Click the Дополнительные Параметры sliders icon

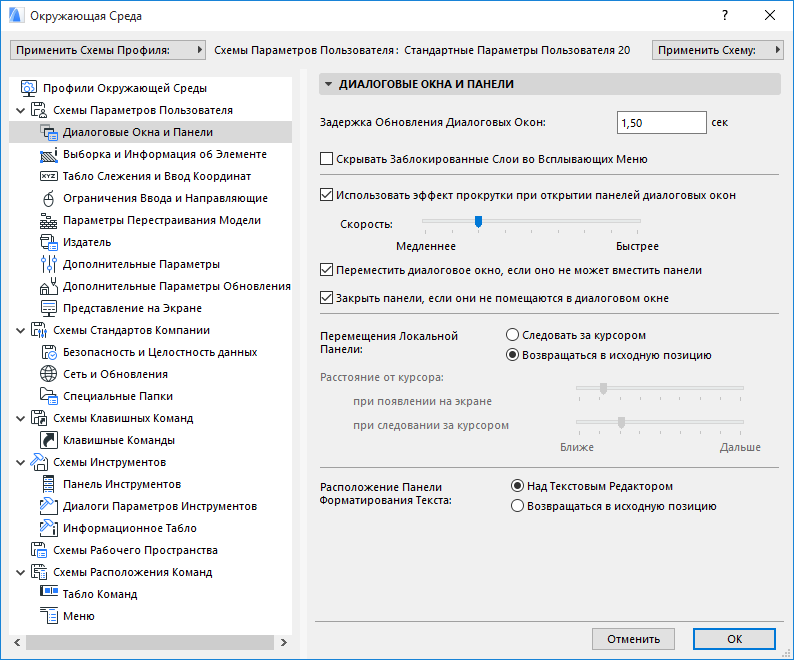[49, 264]
